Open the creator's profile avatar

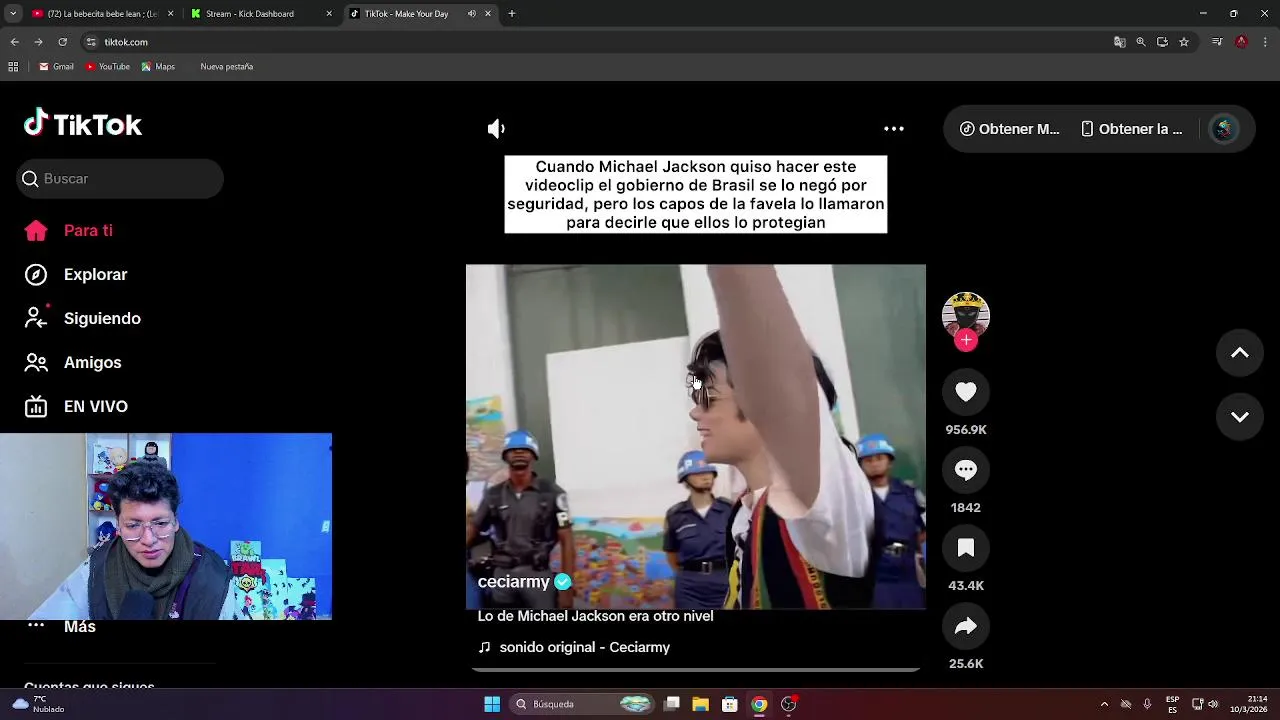(966, 314)
